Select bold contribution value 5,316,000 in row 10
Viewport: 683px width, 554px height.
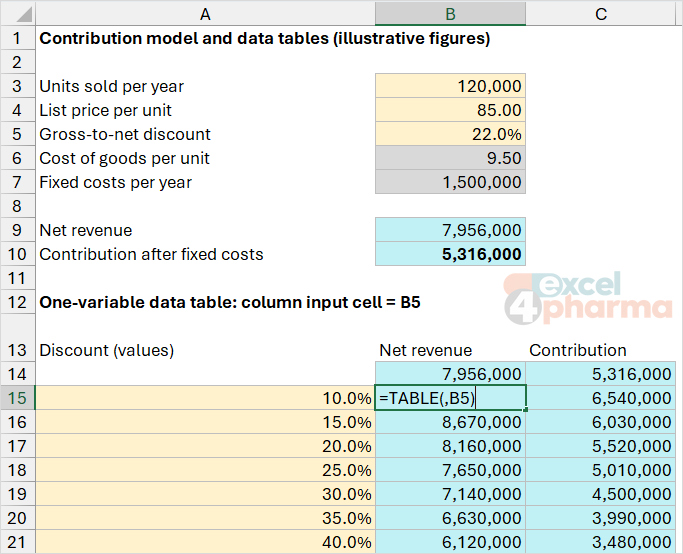tap(450, 253)
